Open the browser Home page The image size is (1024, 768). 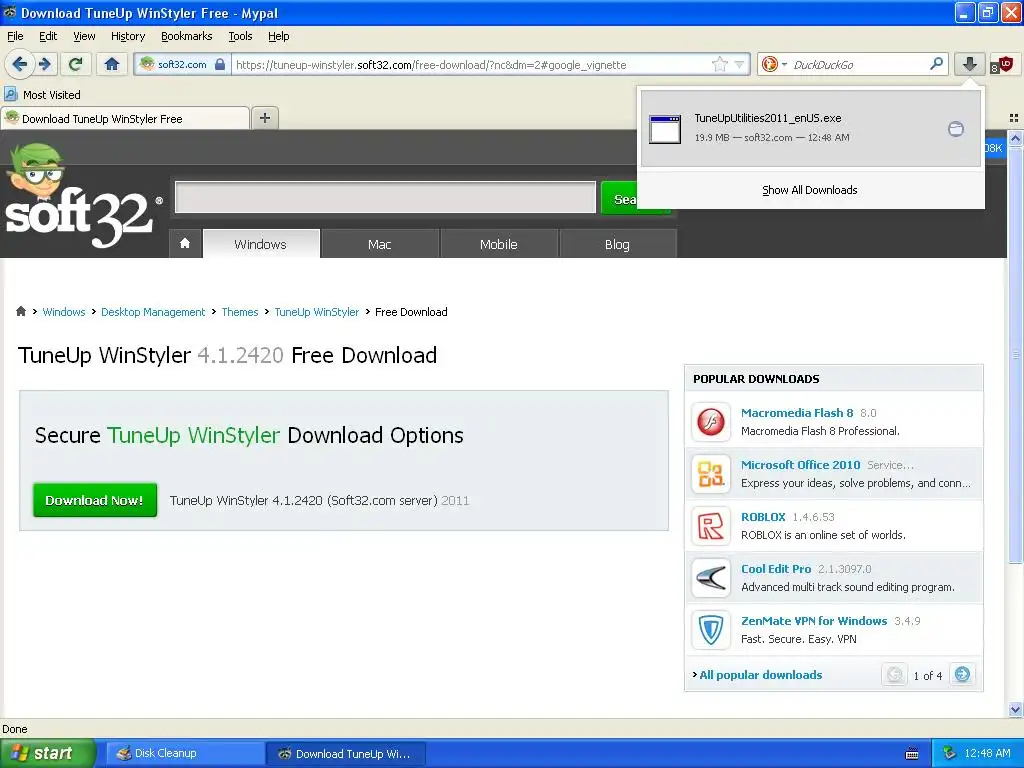tap(112, 64)
